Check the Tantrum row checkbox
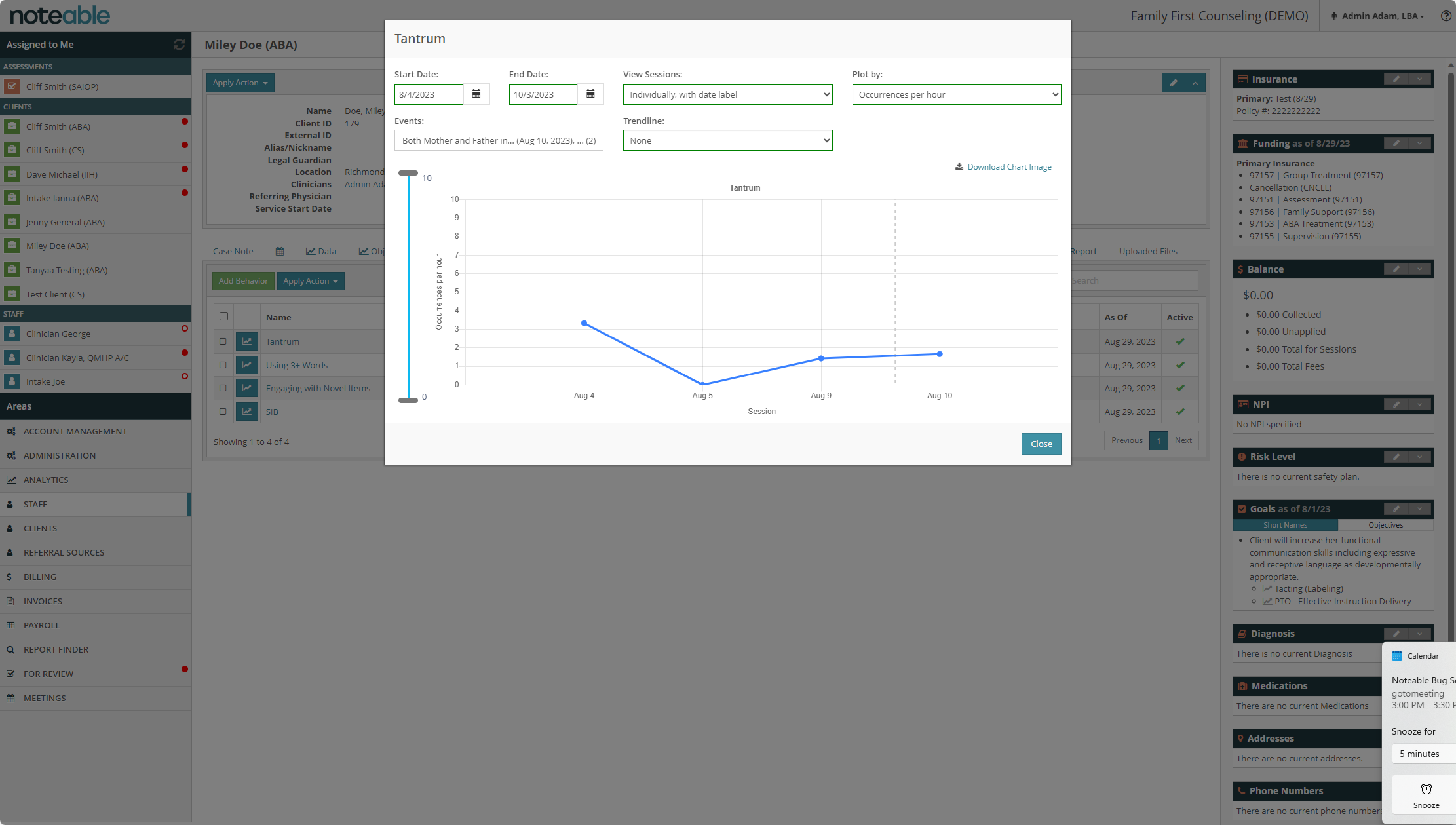 223,341
